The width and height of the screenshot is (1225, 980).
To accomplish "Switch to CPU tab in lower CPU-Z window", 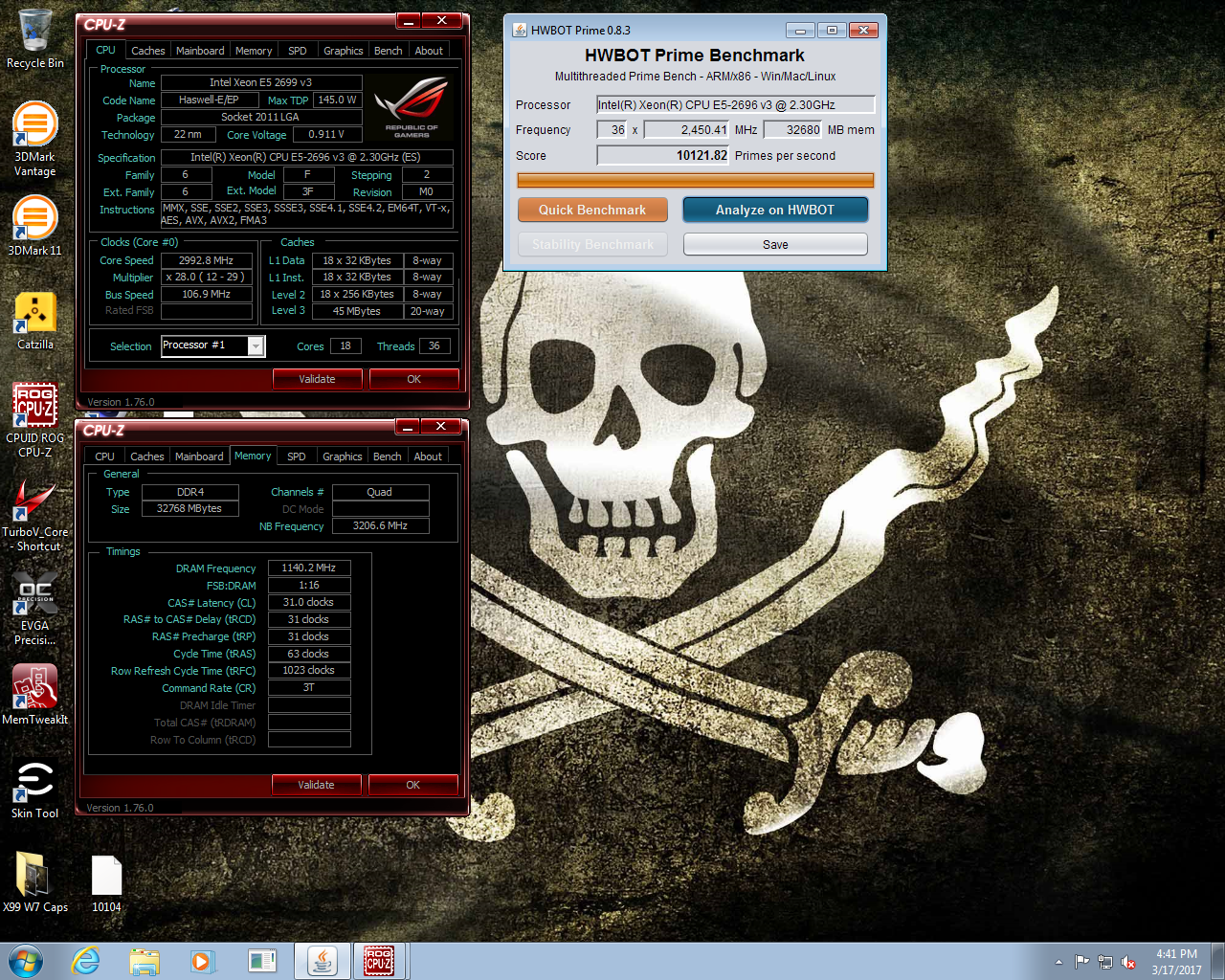I will point(105,457).
